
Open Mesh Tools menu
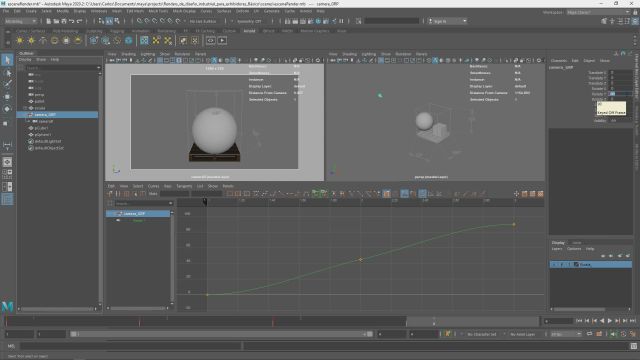(158, 11)
